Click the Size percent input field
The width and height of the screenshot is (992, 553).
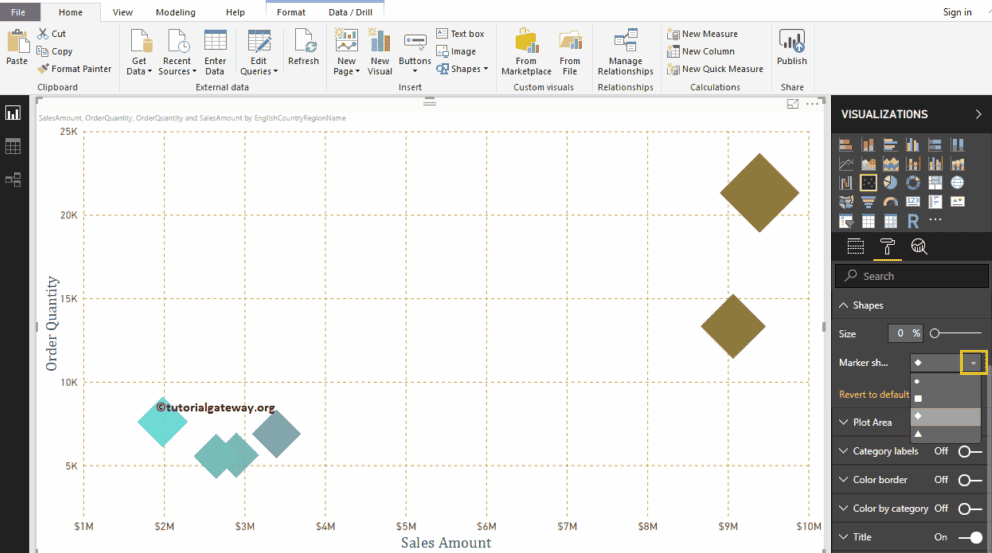click(906, 333)
